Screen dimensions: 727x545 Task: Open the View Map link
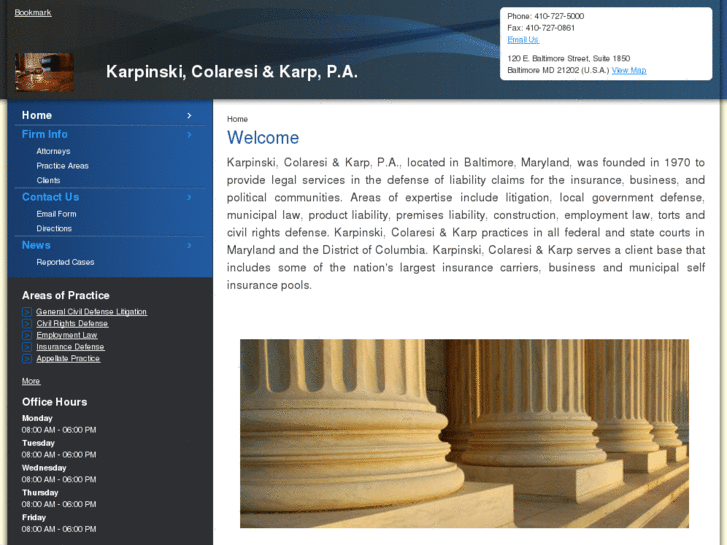tap(629, 70)
